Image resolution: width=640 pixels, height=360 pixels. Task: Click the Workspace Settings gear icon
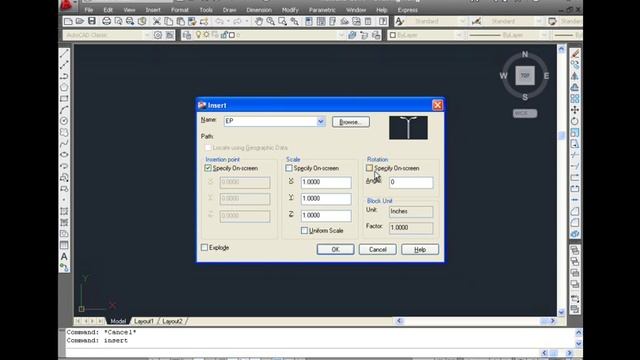158,35
